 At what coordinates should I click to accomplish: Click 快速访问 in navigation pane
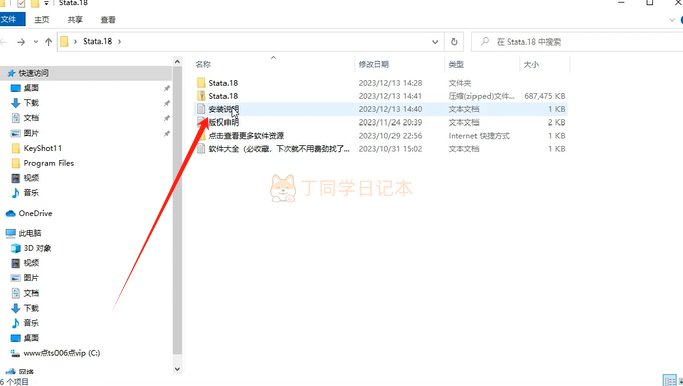tap(34, 73)
